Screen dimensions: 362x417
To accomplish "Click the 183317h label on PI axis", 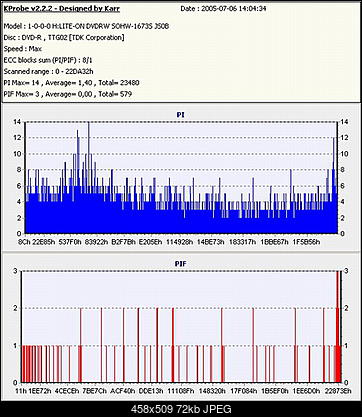I will [x=242, y=242].
